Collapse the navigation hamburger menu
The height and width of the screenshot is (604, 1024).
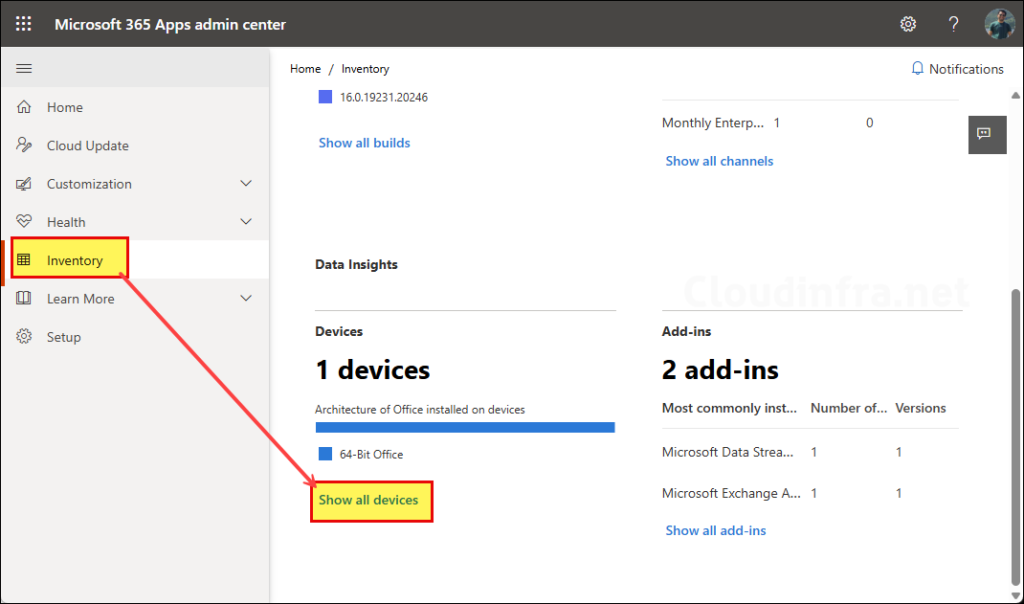[24, 69]
